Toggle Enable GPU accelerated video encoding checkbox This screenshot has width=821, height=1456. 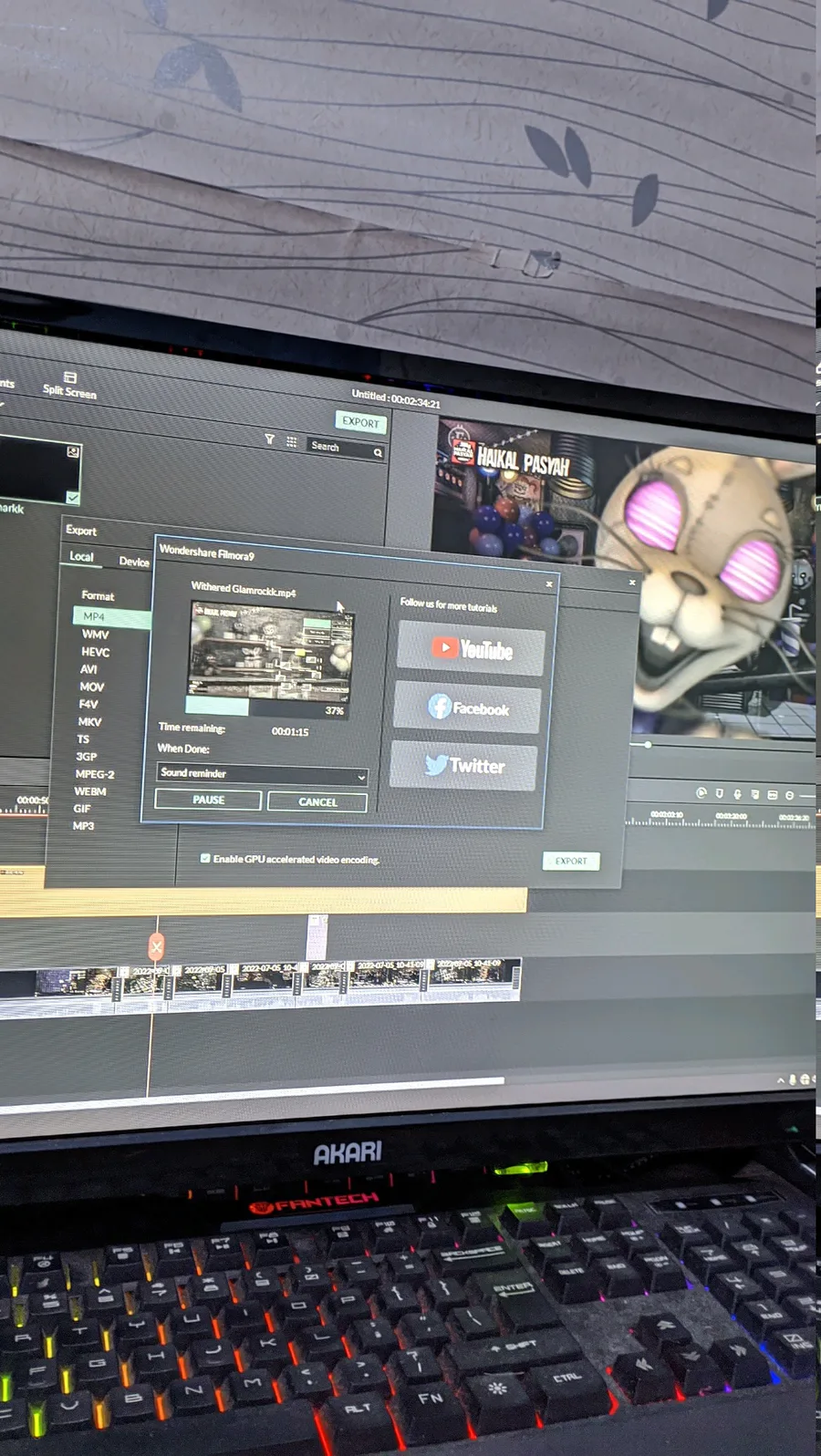tap(205, 858)
